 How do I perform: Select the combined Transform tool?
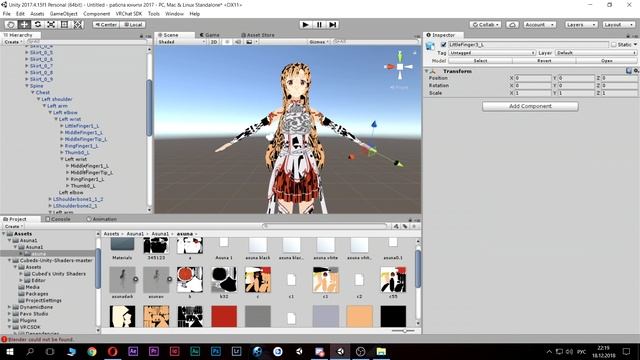(78, 24)
